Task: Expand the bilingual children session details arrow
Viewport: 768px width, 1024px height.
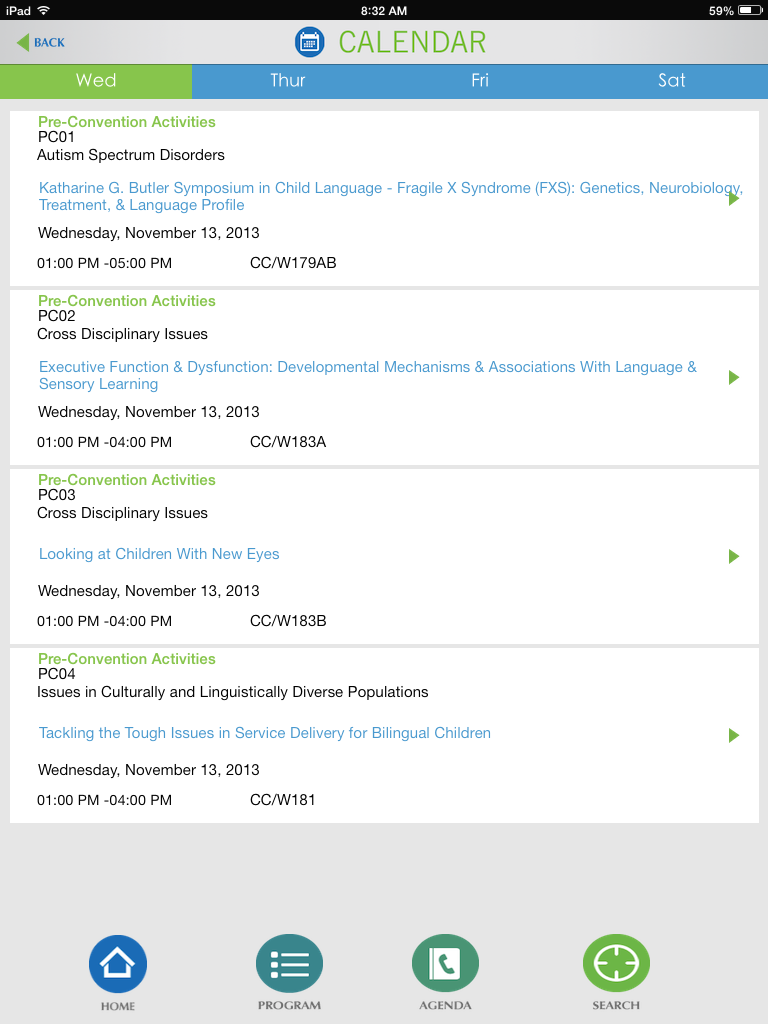Action: [733, 735]
